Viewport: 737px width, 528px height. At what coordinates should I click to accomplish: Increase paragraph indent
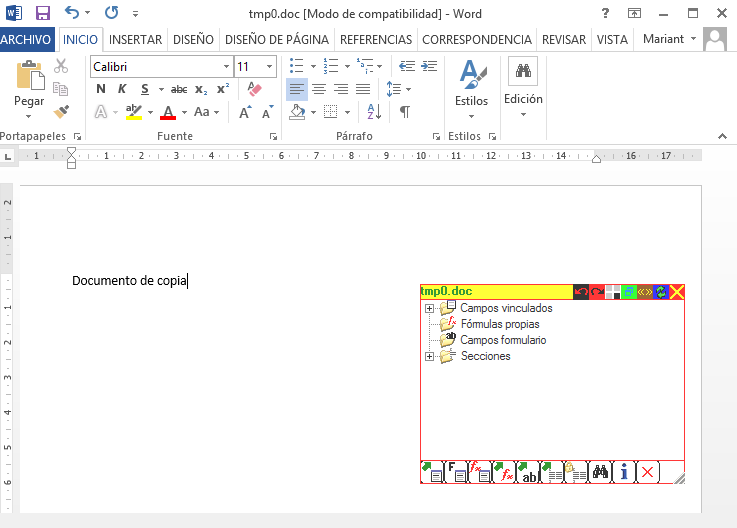coord(429,66)
